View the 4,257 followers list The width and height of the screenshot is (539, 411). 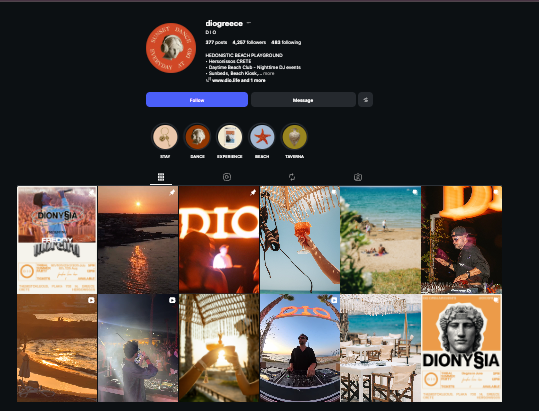click(249, 42)
